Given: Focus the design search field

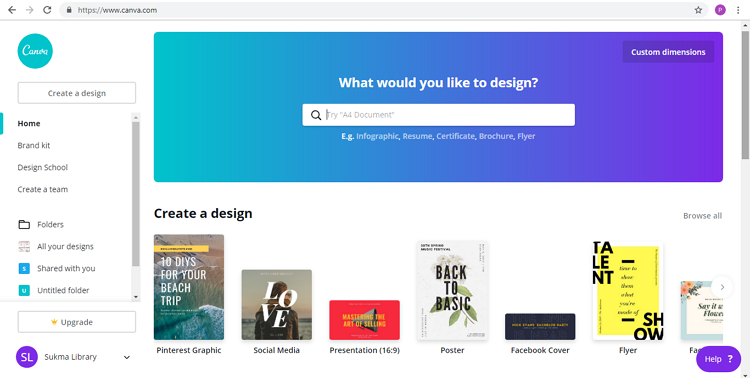Looking at the screenshot, I should pyautogui.click(x=439, y=115).
